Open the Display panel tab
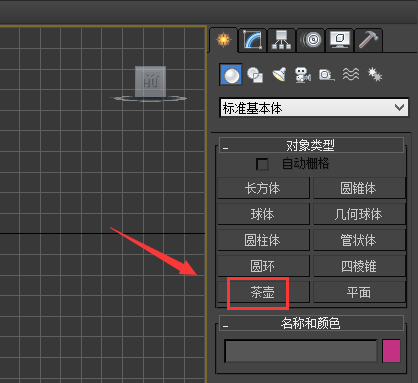 pyautogui.click(x=340, y=40)
